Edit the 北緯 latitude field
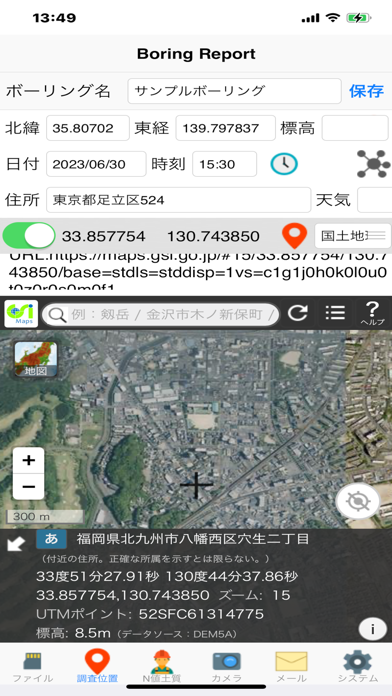The height and width of the screenshot is (696, 392). pyautogui.click(x=88, y=128)
